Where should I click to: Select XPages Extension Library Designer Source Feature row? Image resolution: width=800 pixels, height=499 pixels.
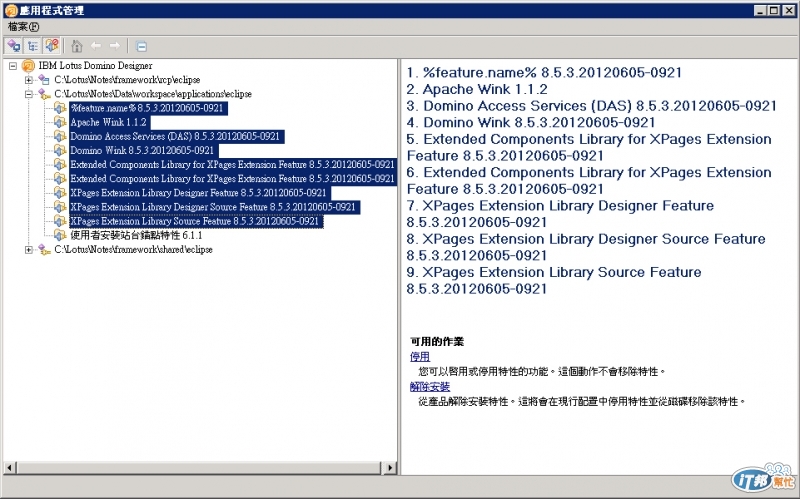(x=214, y=207)
